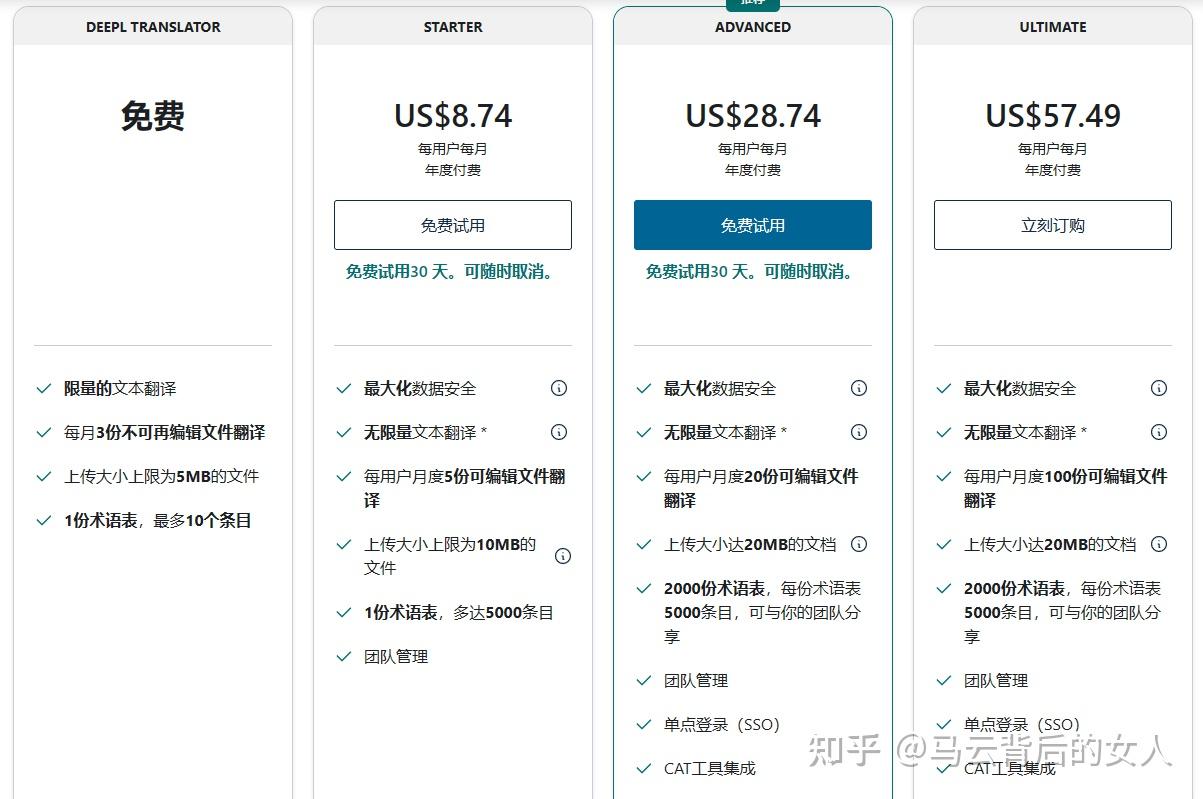
Task: Click Advanced's 年度付费 billing label
Action: click(x=753, y=170)
